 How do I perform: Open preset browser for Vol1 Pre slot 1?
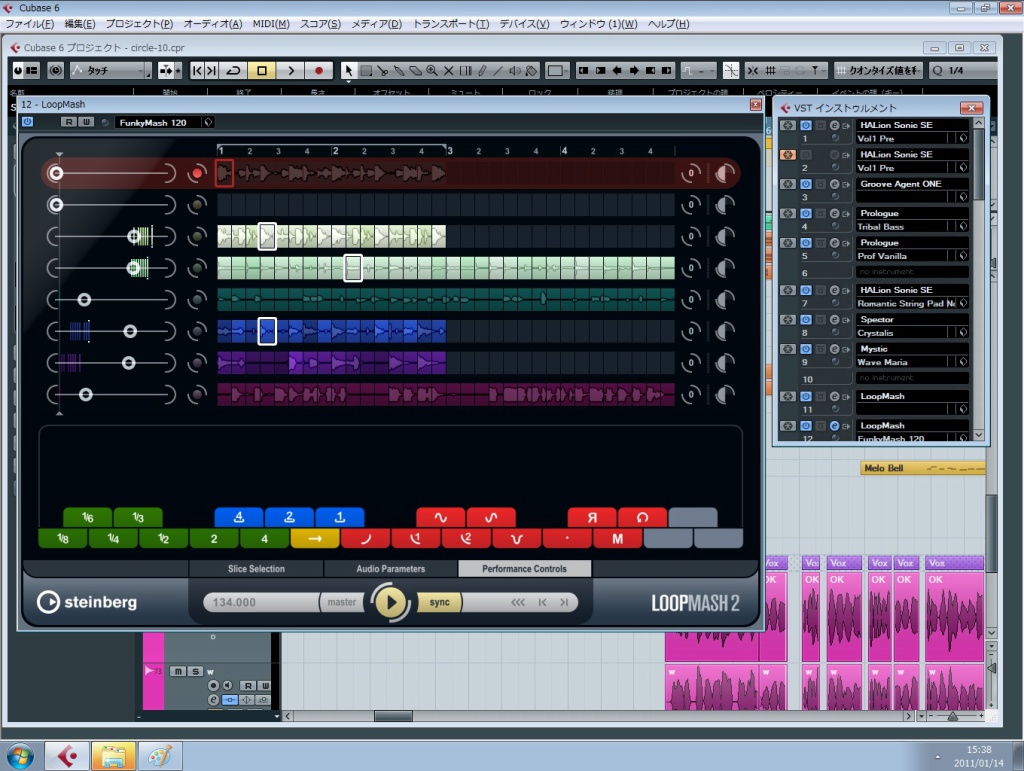962,138
